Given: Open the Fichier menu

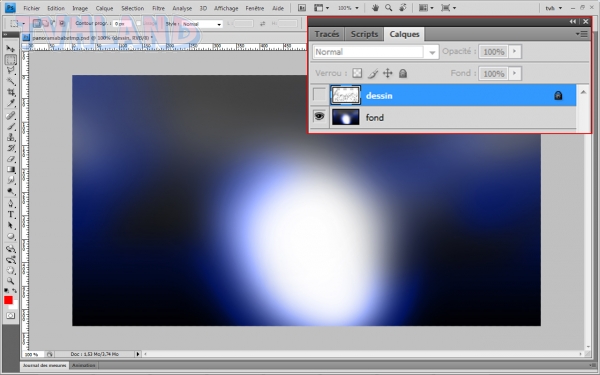Looking at the screenshot, I should [x=32, y=8].
